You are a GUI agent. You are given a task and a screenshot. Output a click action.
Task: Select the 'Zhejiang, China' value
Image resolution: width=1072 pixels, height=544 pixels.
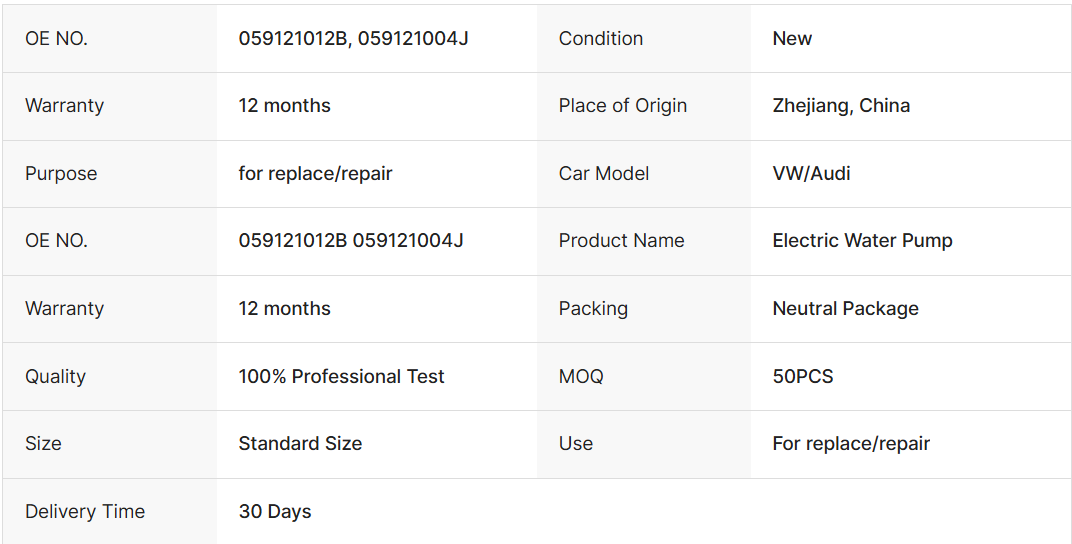tap(841, 106)
